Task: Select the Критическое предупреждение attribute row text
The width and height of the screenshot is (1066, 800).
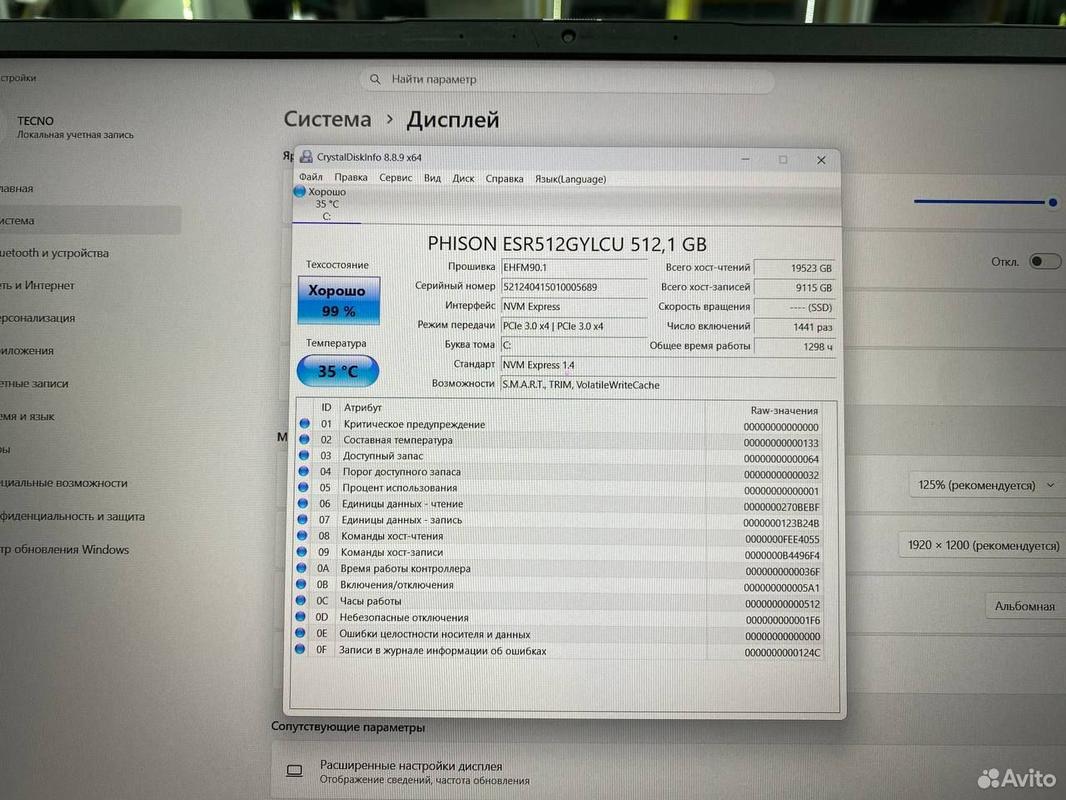Action: click(414, 424)
